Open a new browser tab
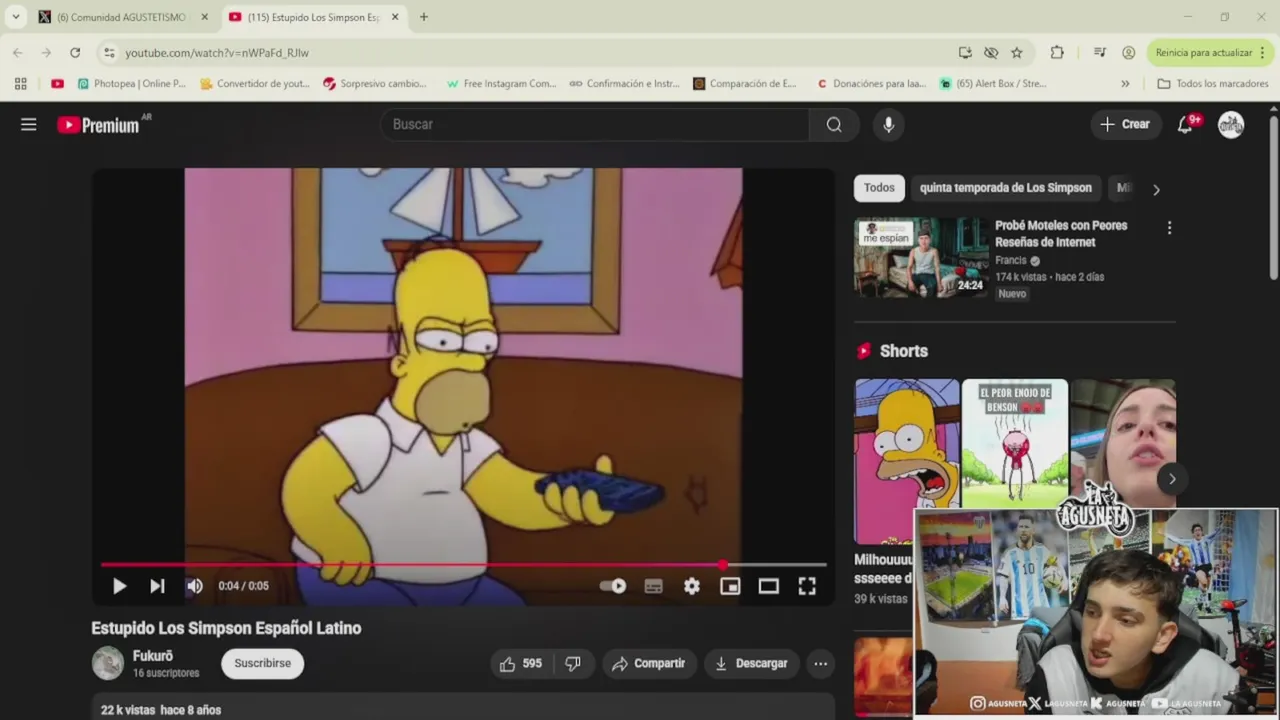Screen dimensions: 1280x720 click(x=424, y=17)
